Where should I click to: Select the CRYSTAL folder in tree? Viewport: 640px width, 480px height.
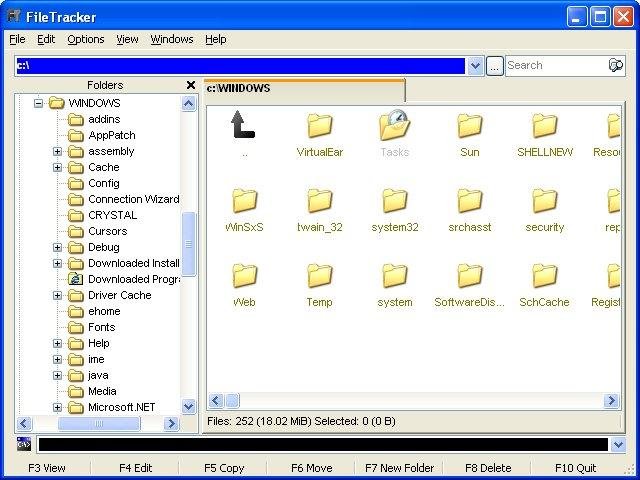click(x=102, y=215)
